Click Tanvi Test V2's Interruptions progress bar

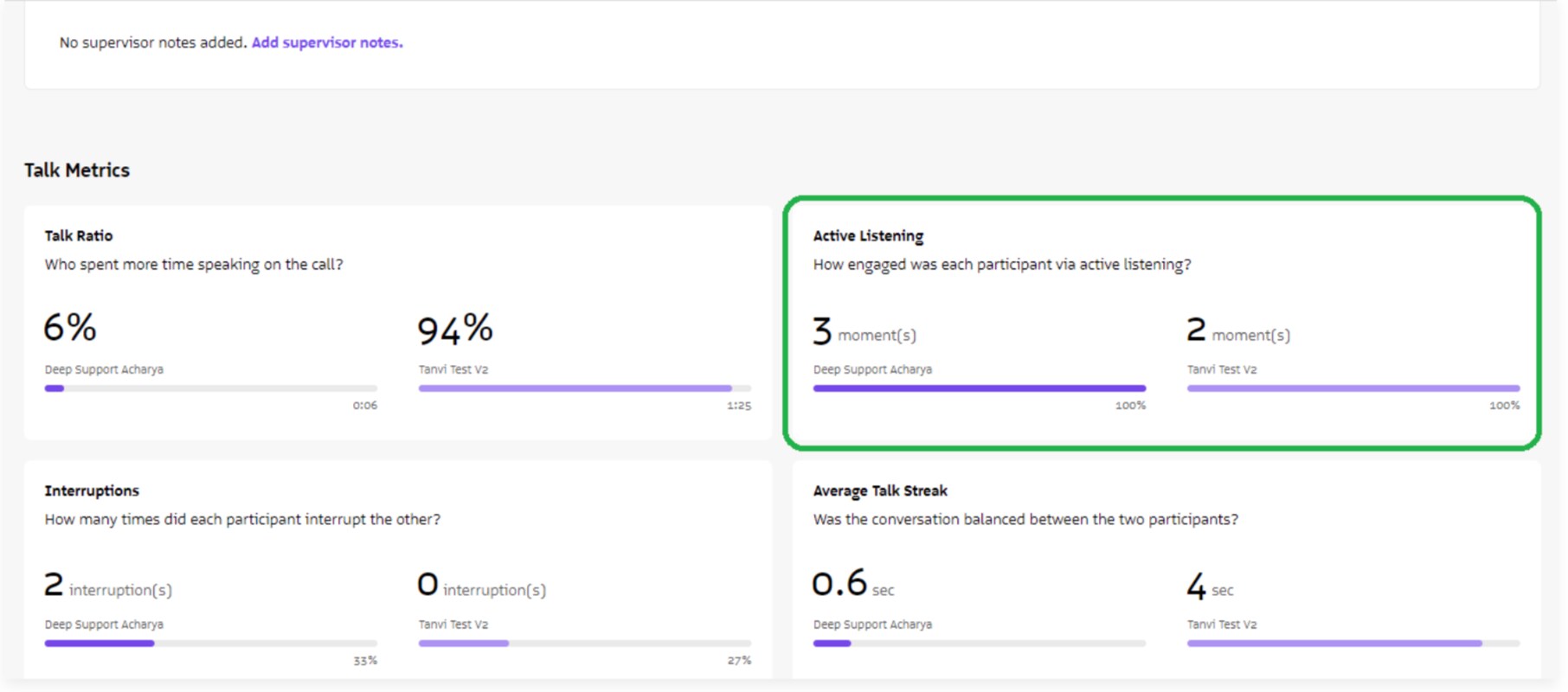(x=584, y=644)
